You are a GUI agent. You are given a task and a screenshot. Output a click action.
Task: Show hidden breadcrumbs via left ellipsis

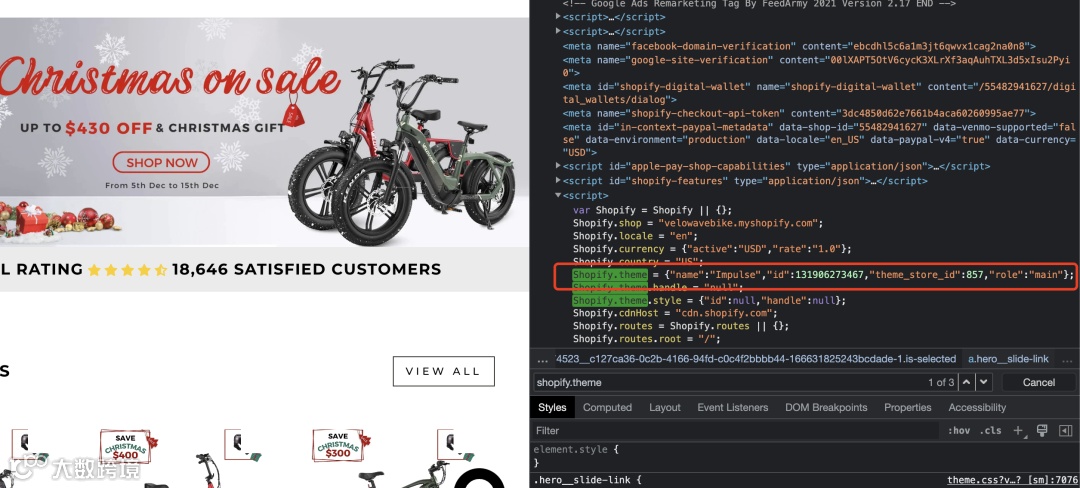pos(543,359)
